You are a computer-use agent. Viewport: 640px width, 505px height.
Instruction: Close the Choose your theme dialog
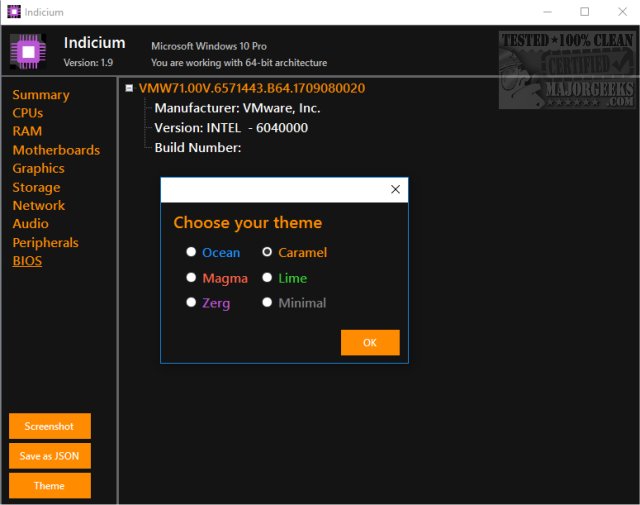tap(395, 189)
